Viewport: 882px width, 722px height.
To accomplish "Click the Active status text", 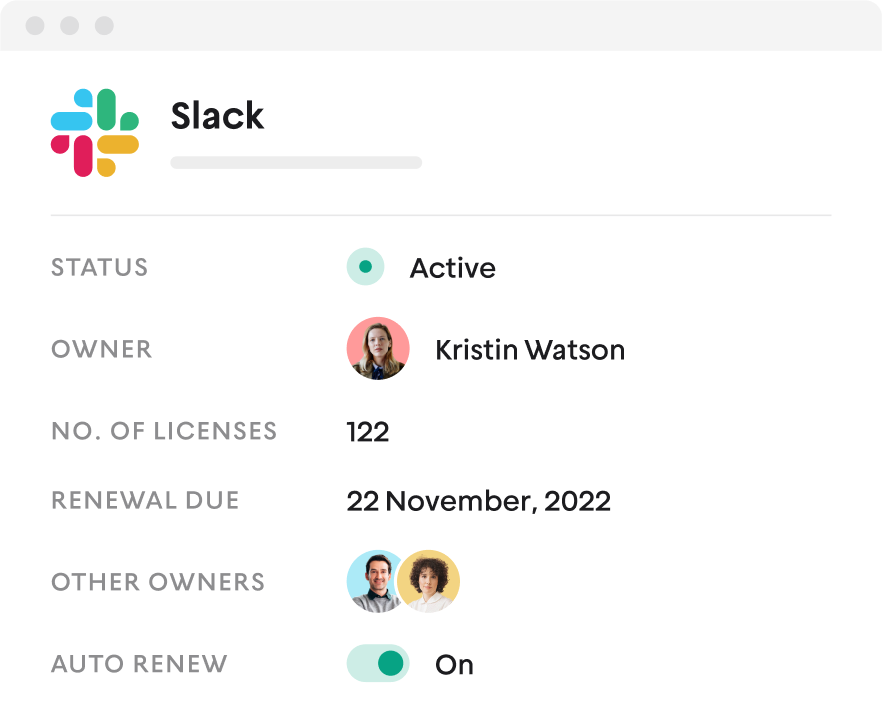I will [x=453, y=268].
